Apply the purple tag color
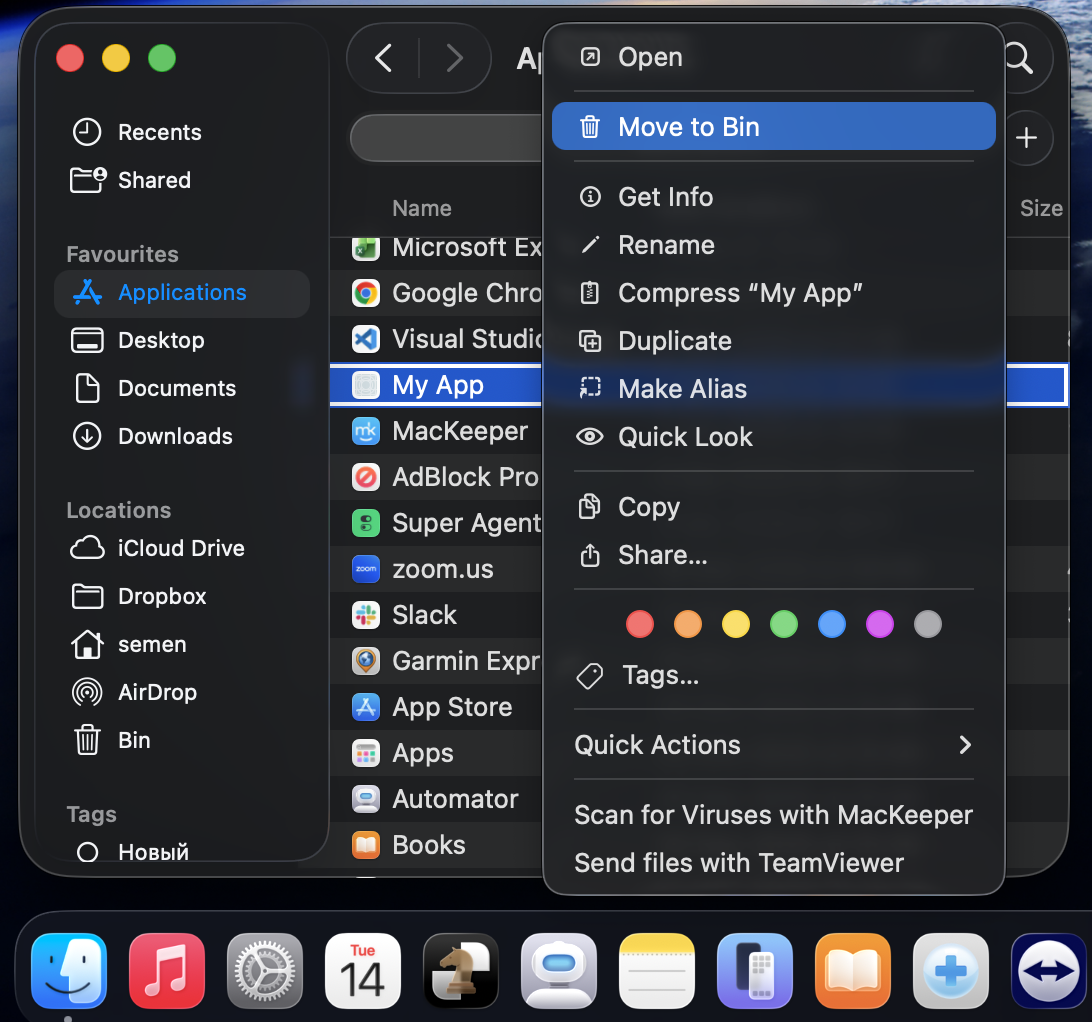The height and width of the screenshot is (1022, 1092). coord(880,624)
